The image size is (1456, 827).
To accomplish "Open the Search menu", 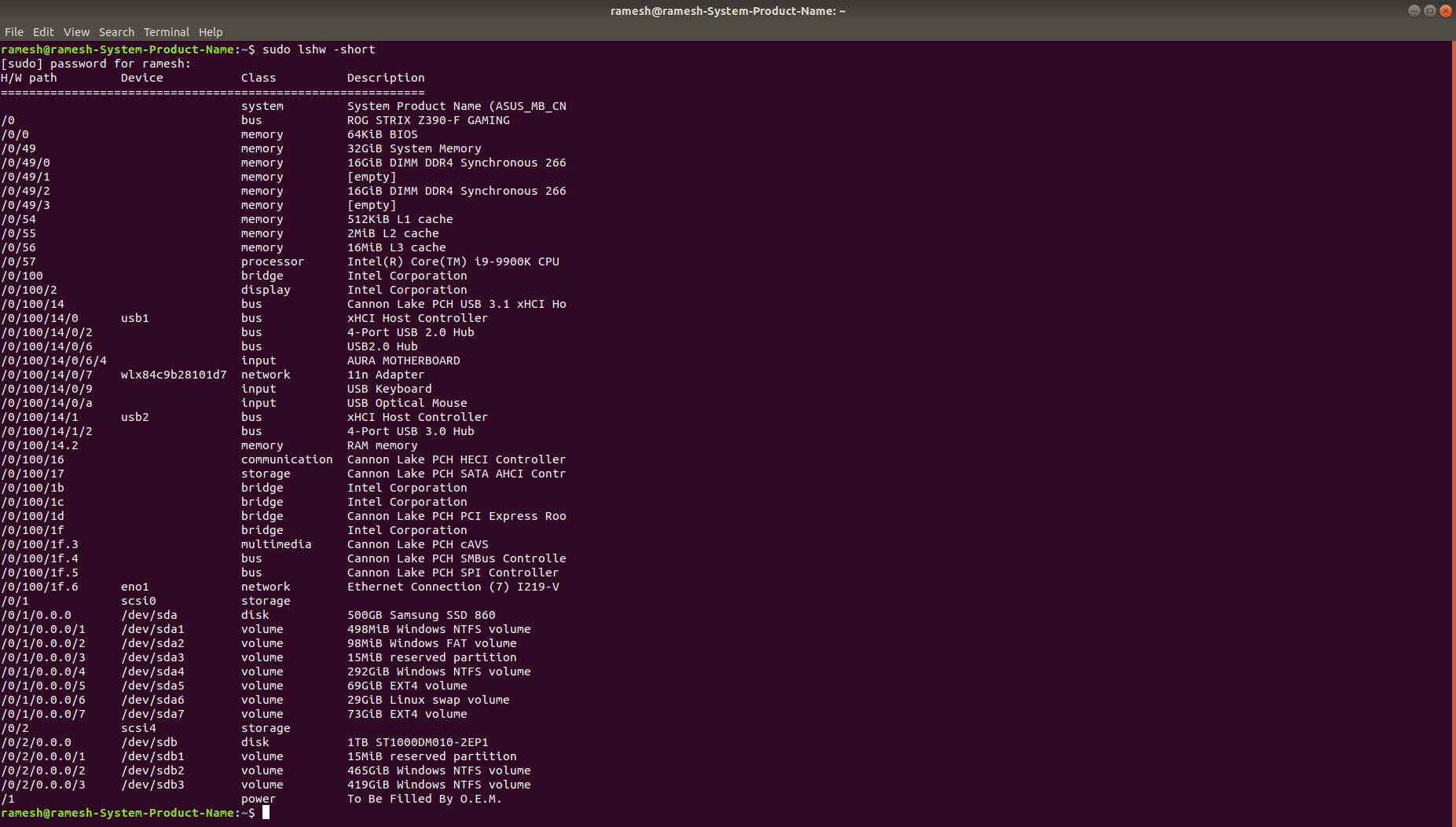I will 116,31.
